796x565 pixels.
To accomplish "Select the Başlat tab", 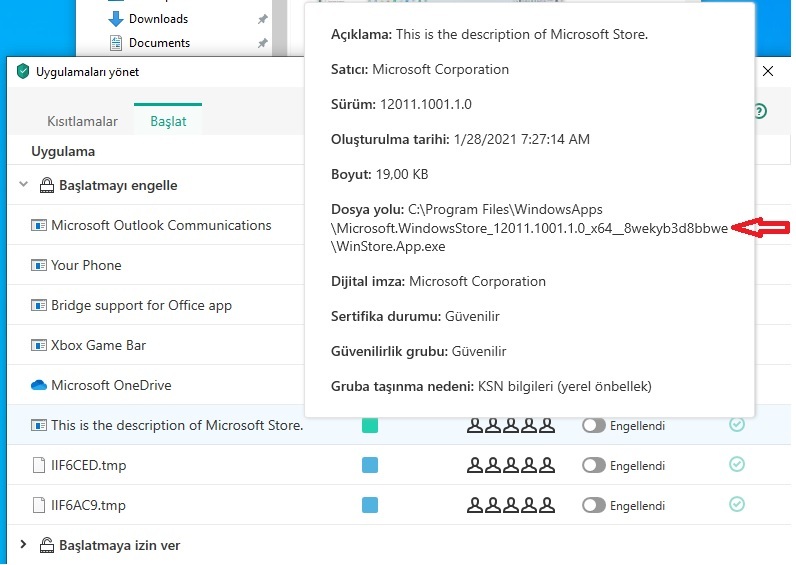I will coord(168,121).
